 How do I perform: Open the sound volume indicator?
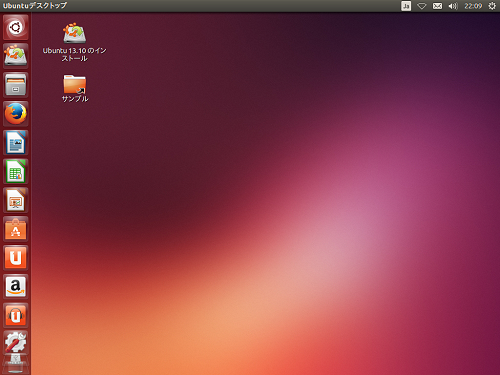(x=453, y=6)
